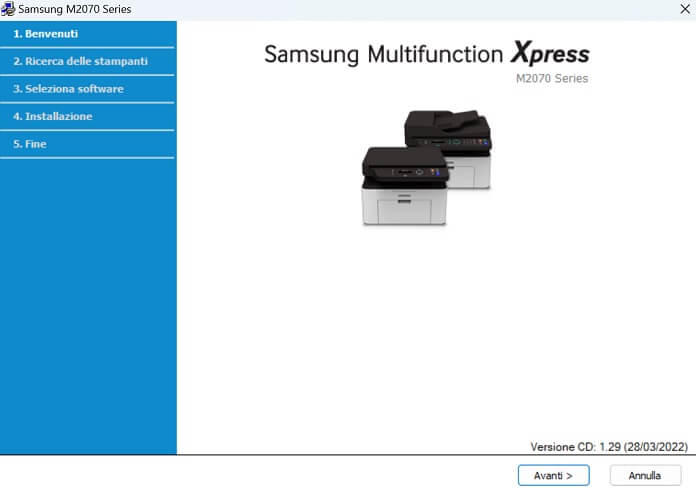Go to Ricerca delle stampanti step
Image resolution: width=696 pixels, height=490 pixels.
click(80, 61)
